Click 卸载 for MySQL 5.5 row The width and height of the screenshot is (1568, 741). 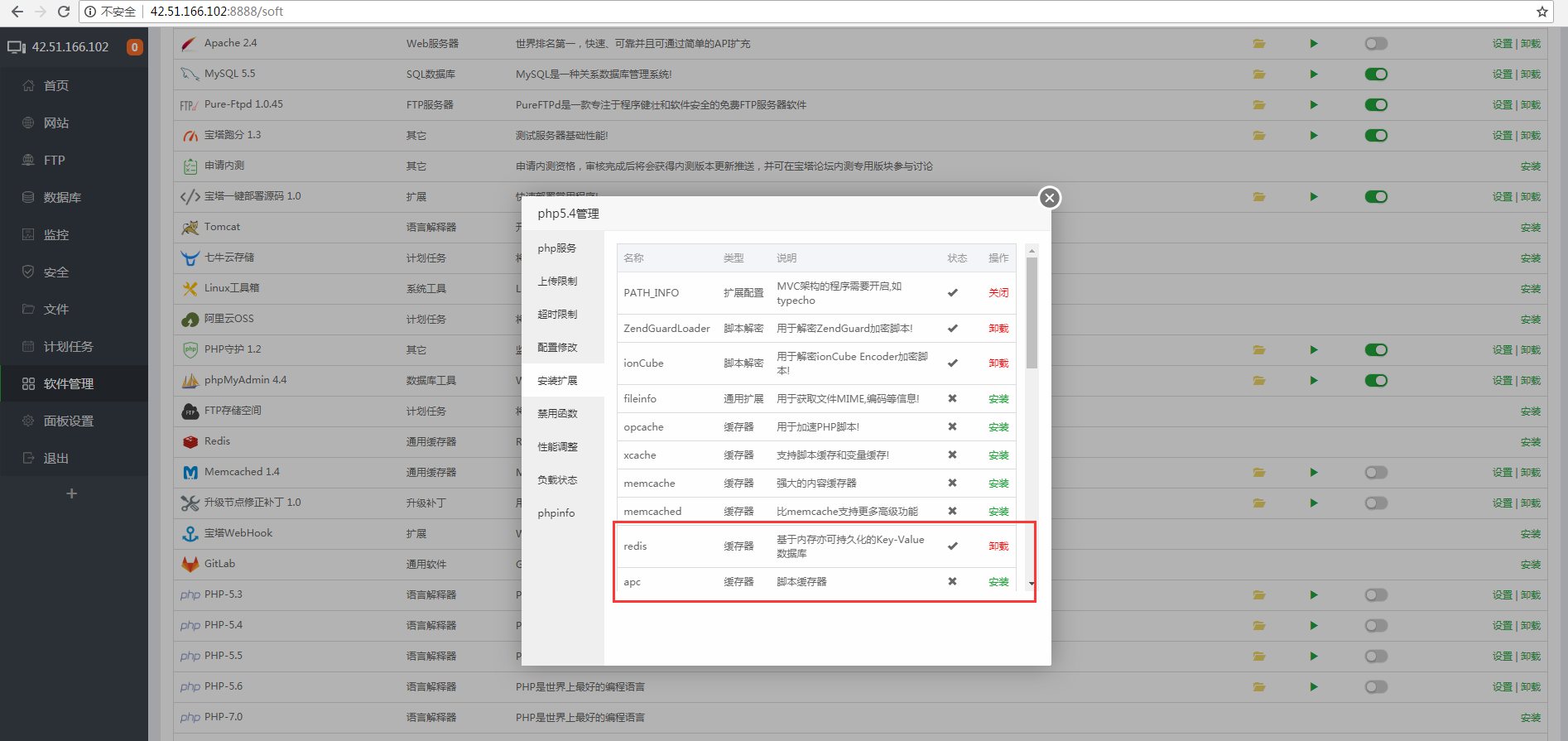[x=1531, y=75]
